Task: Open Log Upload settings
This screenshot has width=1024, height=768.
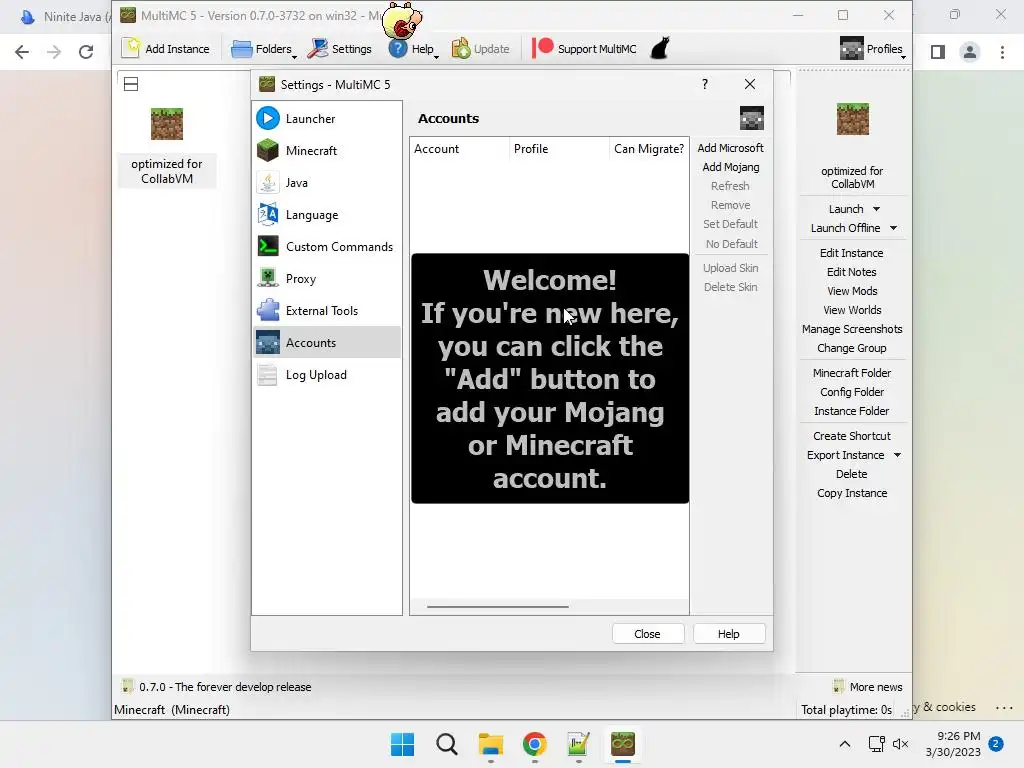Action: [x=327, y=375]
